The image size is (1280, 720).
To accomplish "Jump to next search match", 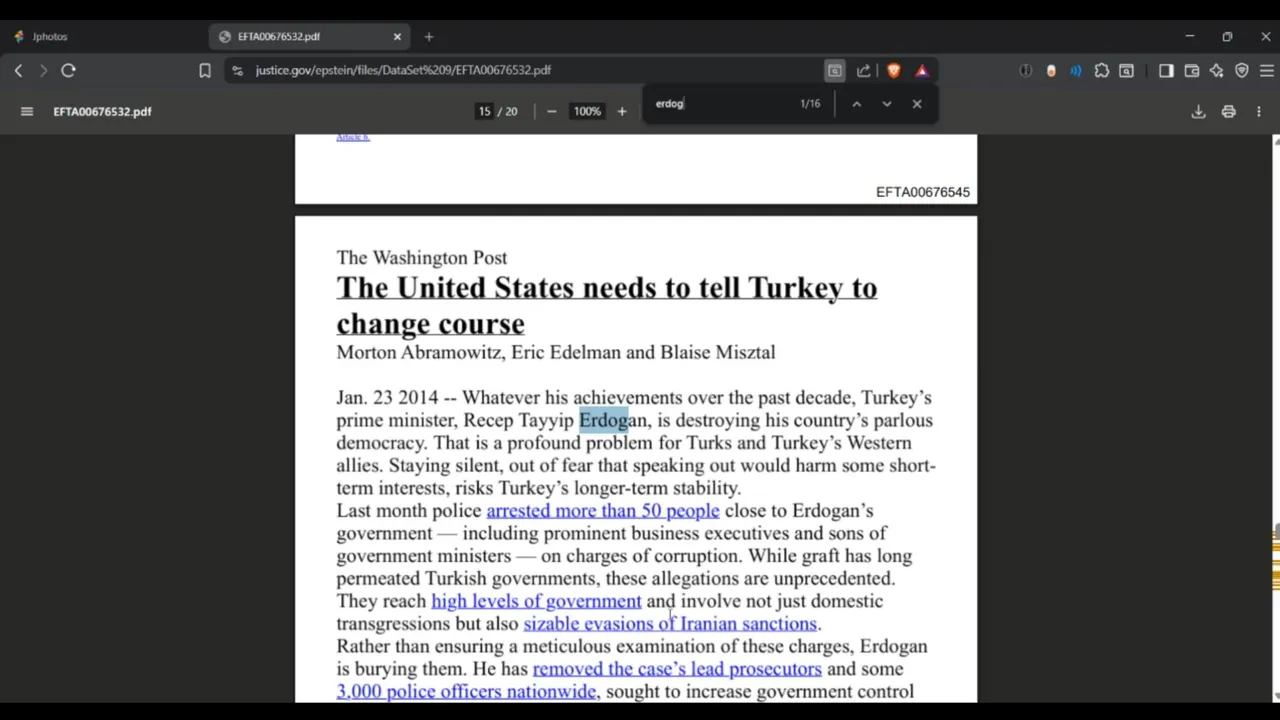I will coord(886,103).
